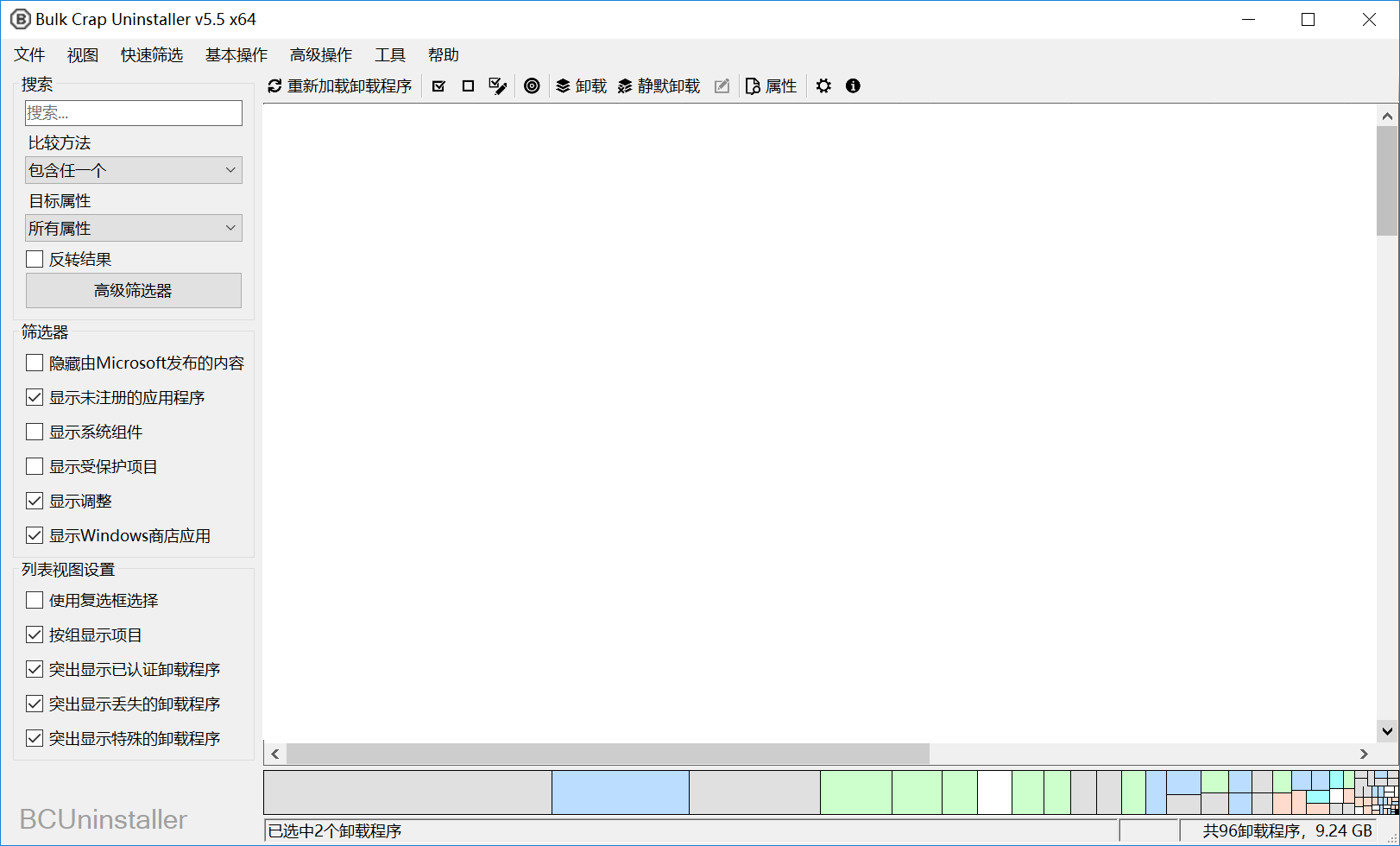The height and width of the screenshot is (846, 1400).
Task: Click the greyed-out edit pencil icon
Action: click(722, 85)
